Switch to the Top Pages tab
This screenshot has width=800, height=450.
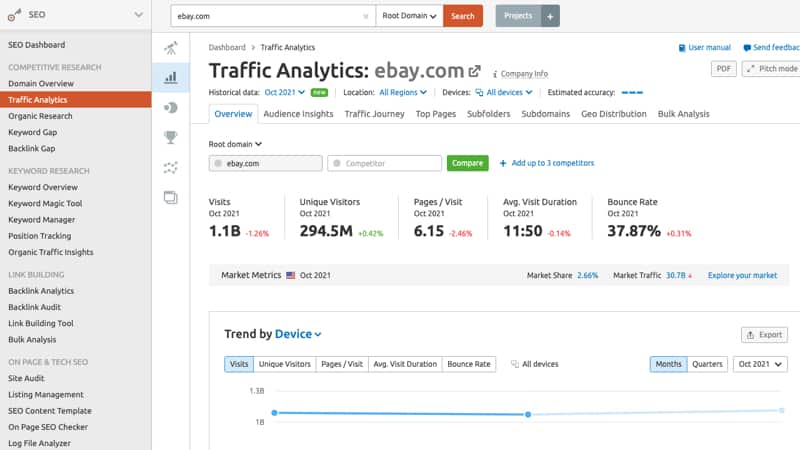(436, 114)
